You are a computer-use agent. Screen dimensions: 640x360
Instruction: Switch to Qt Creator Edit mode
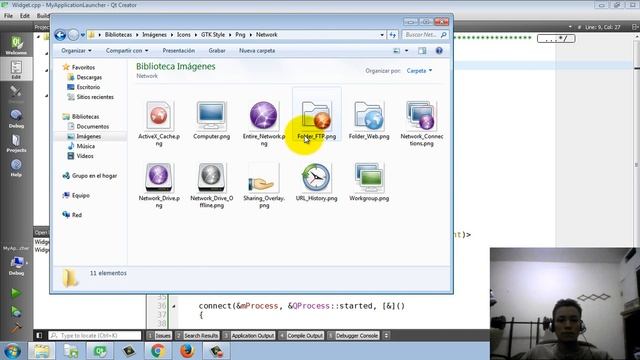click(x=16, y=69)
